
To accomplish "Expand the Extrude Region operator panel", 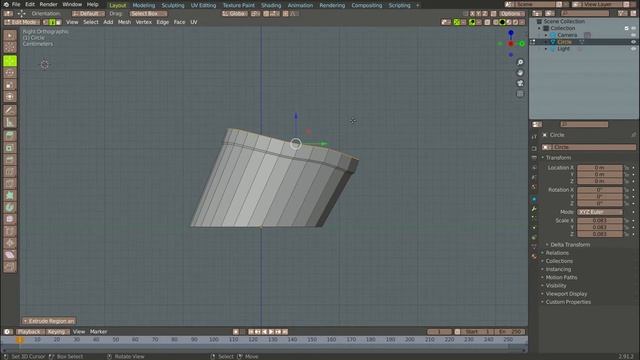I will [49, 321].
